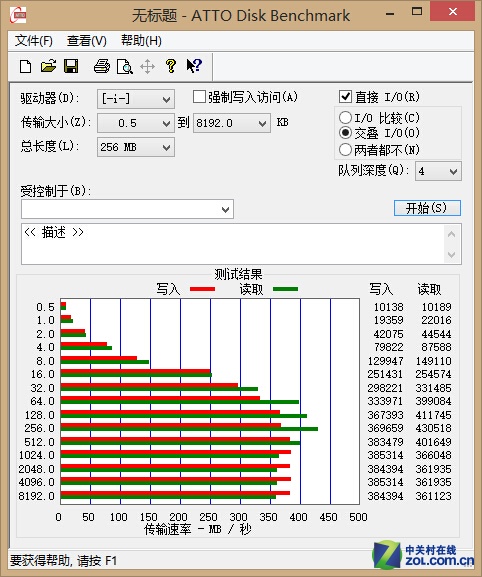Click the 16.0 chart row label

pyautogui.click(x=43, y=374)
